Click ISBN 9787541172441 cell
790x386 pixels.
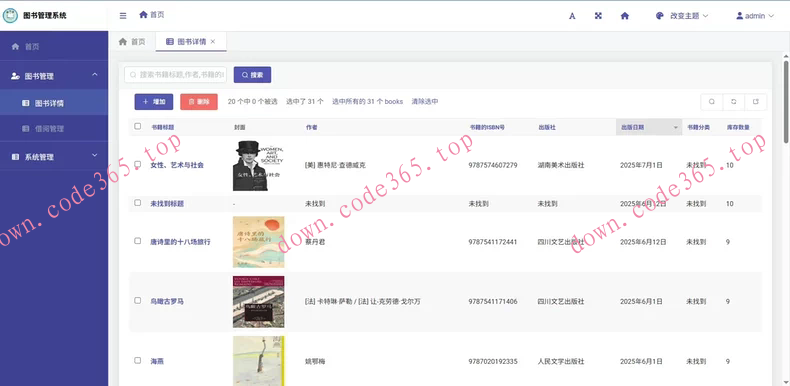coord(493,242)
